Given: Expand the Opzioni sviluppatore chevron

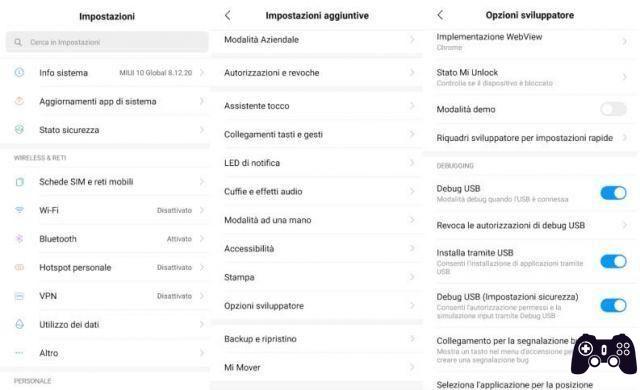Looking at the screenshot, I should coord(412,306).
